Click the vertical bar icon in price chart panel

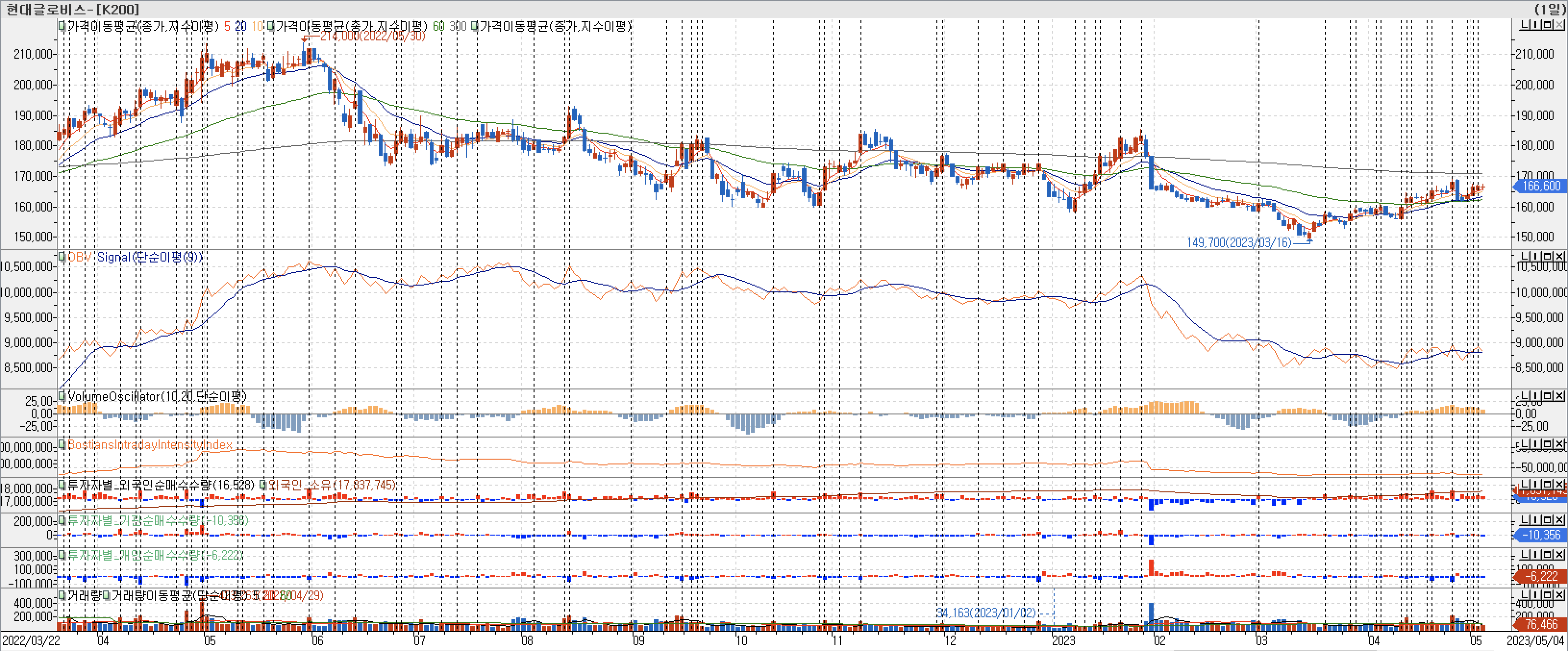[1536, 25]
